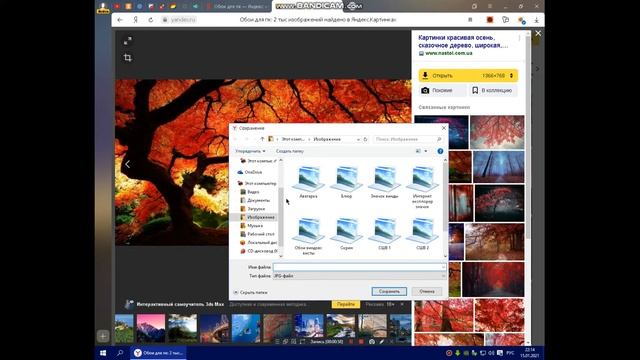Click yellow Открыть button in sidebar
The height and width of the screenshot is (360, 640).
(x=448, y=76)
